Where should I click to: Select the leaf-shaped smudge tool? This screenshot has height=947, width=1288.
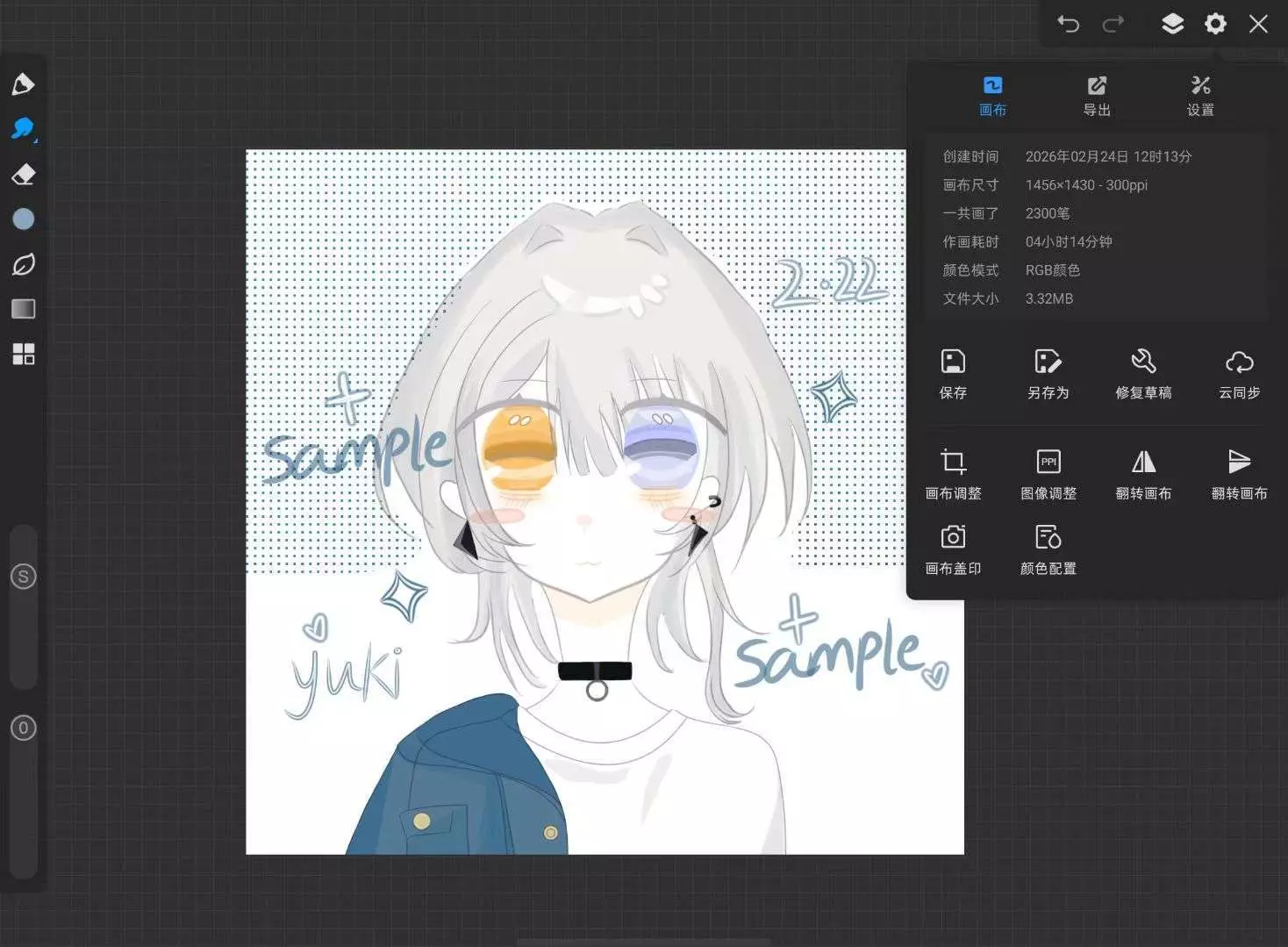pyautogui.click(x=23, y=264)
